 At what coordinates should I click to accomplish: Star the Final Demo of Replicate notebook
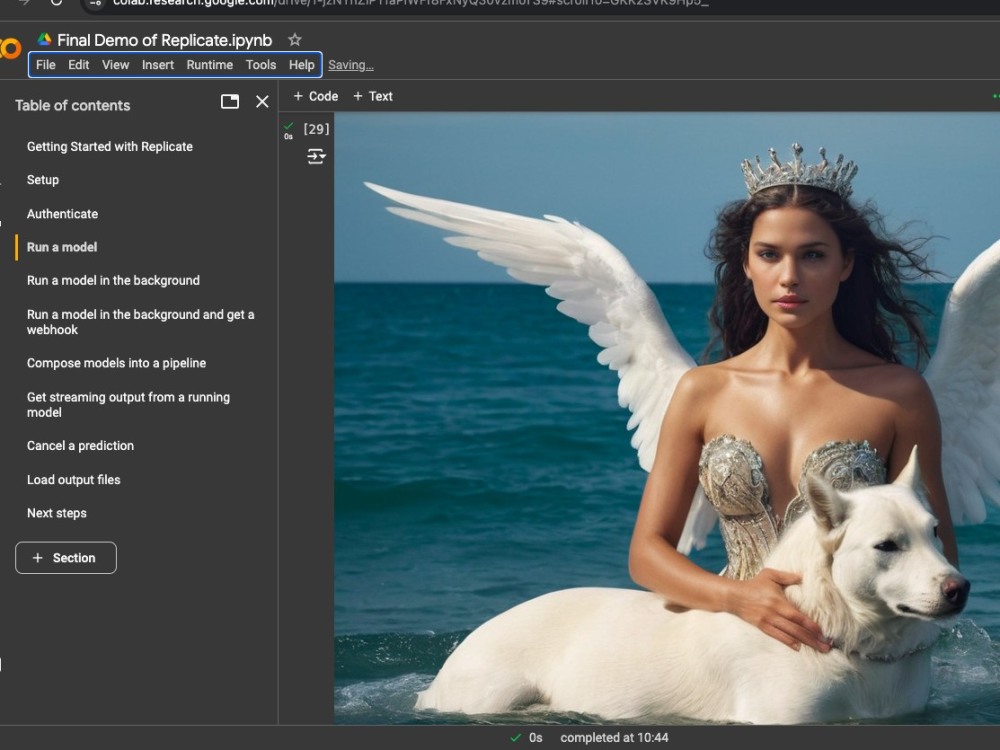[x=294, y=40]
